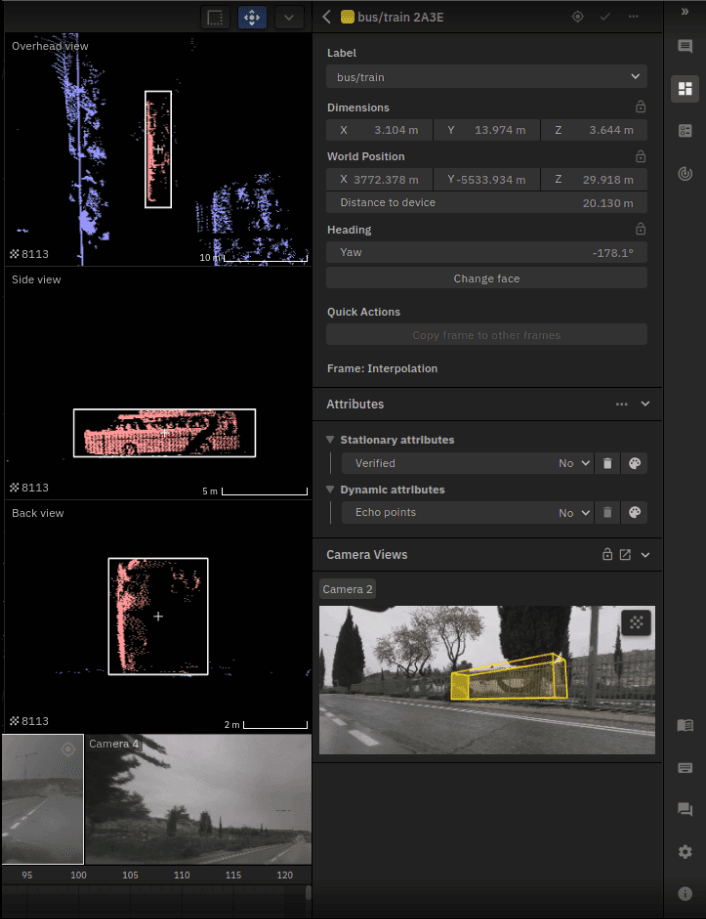
Task: Select the Camera 2 tab
Action: pyautogui.click(x=347, y=589)
